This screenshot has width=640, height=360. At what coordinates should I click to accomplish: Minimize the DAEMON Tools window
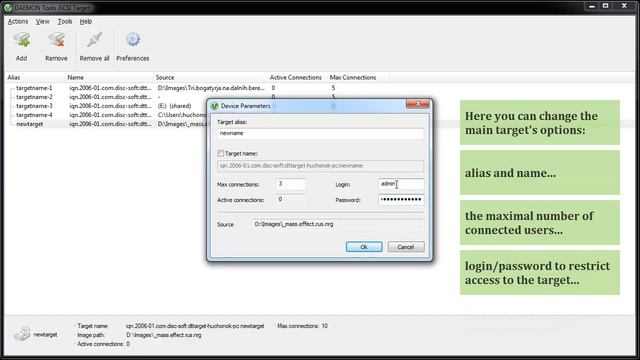click(592, 6)
